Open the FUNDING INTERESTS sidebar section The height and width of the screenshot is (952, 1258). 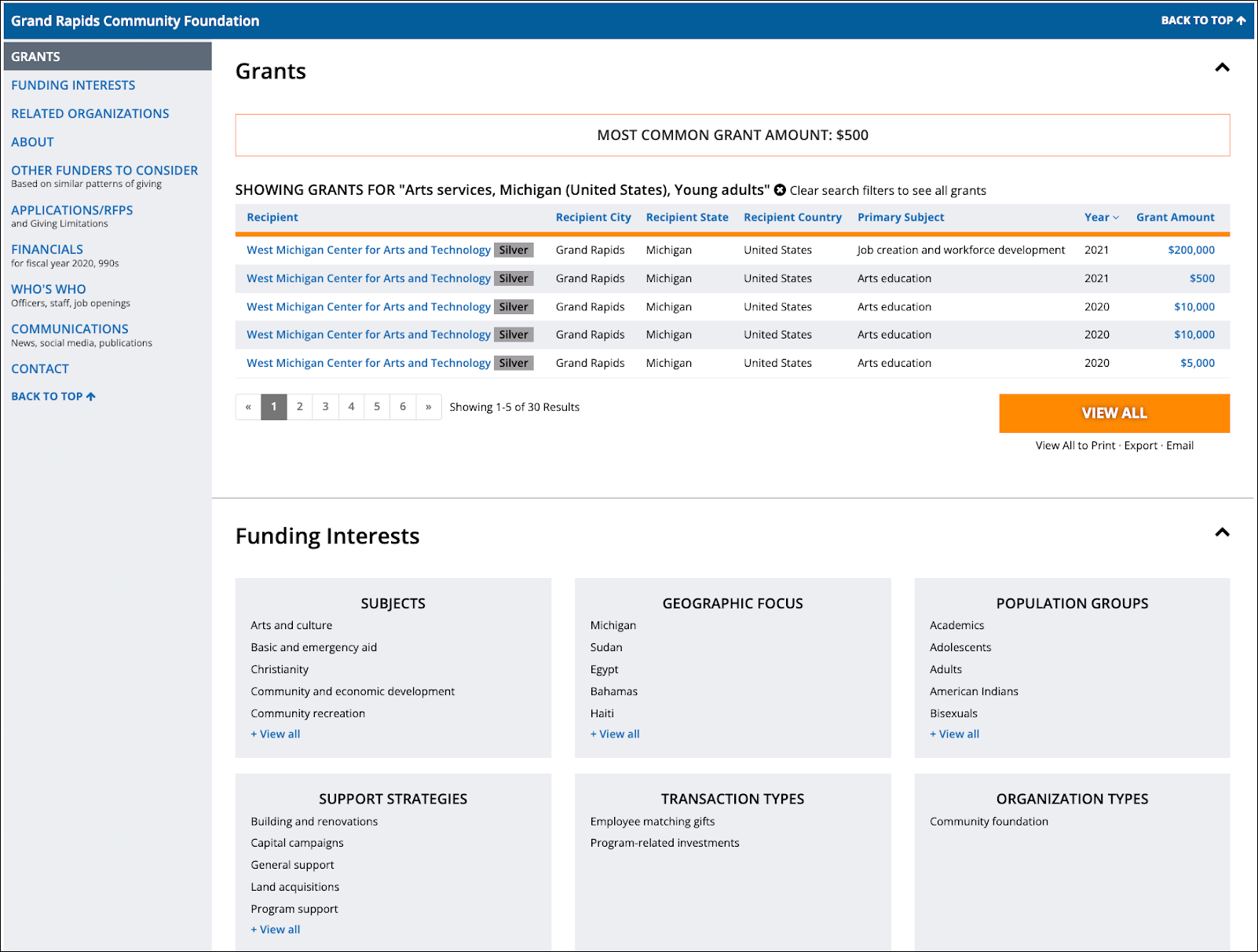(x=73, y=85)
